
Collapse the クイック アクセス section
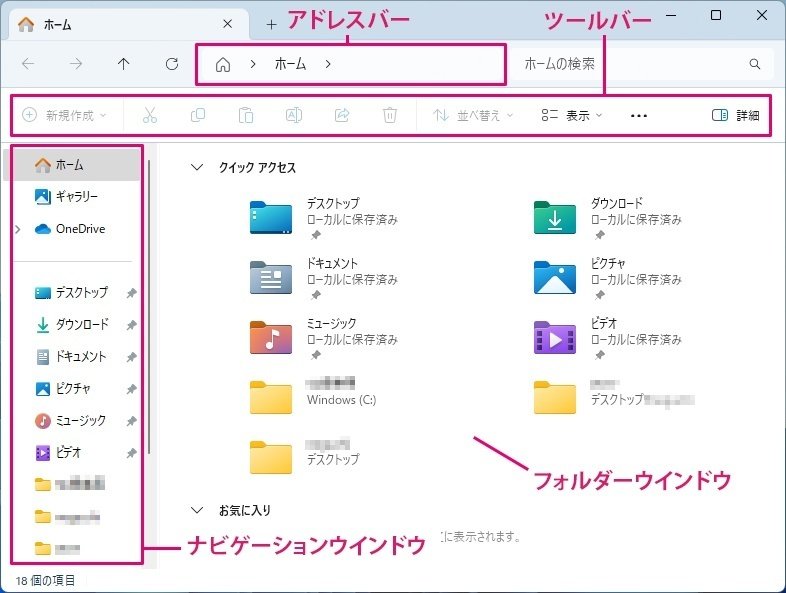point(197,167)
